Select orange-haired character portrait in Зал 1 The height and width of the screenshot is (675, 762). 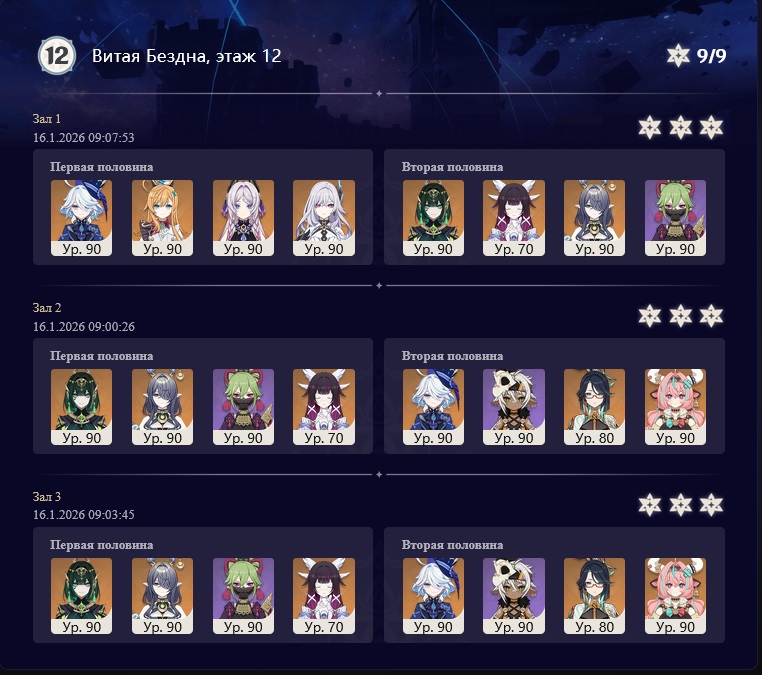coord(162,218)
